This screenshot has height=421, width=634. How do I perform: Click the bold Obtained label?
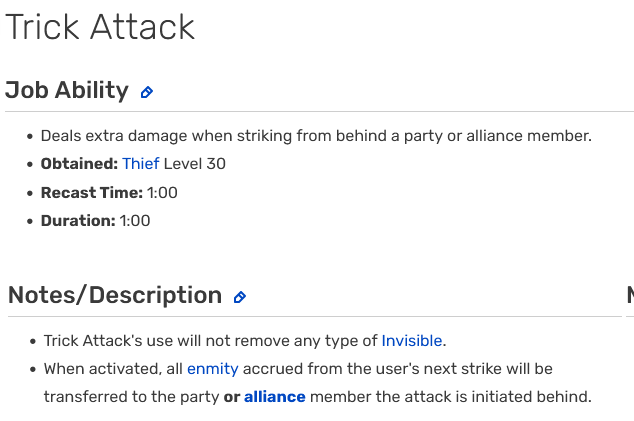coord(79,164)
